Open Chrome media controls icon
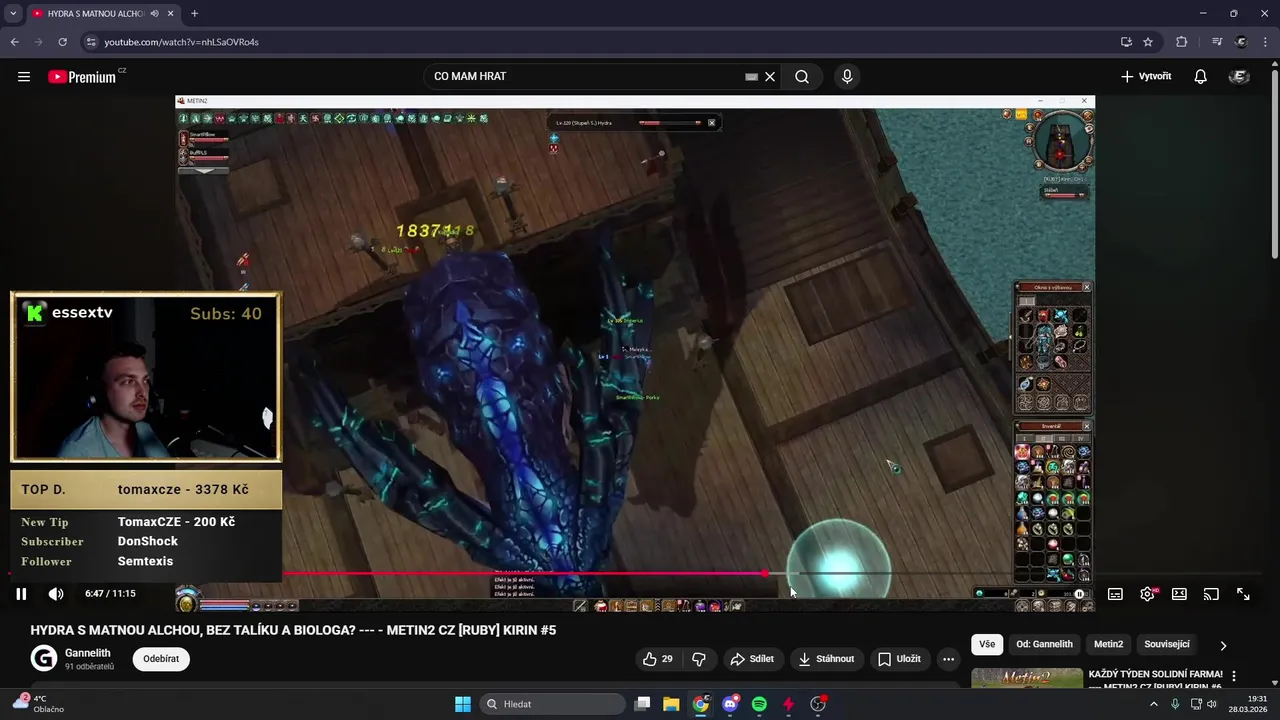Image resolution: width=1280 pixels, height=720 pixels. 1217,42
